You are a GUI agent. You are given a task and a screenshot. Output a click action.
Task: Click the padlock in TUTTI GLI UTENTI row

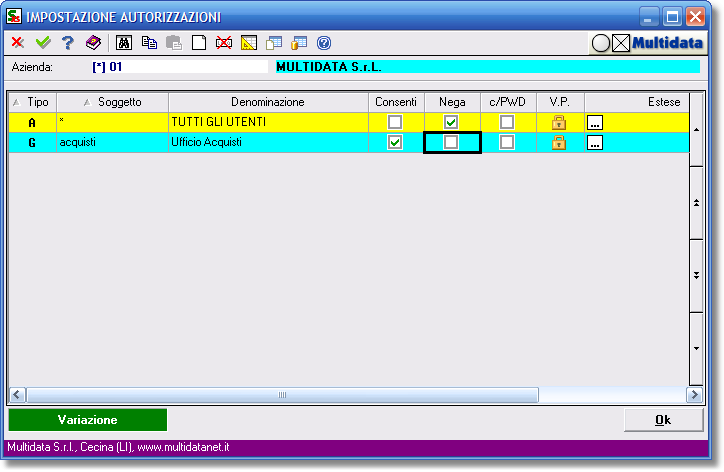[x=559, y=122]
